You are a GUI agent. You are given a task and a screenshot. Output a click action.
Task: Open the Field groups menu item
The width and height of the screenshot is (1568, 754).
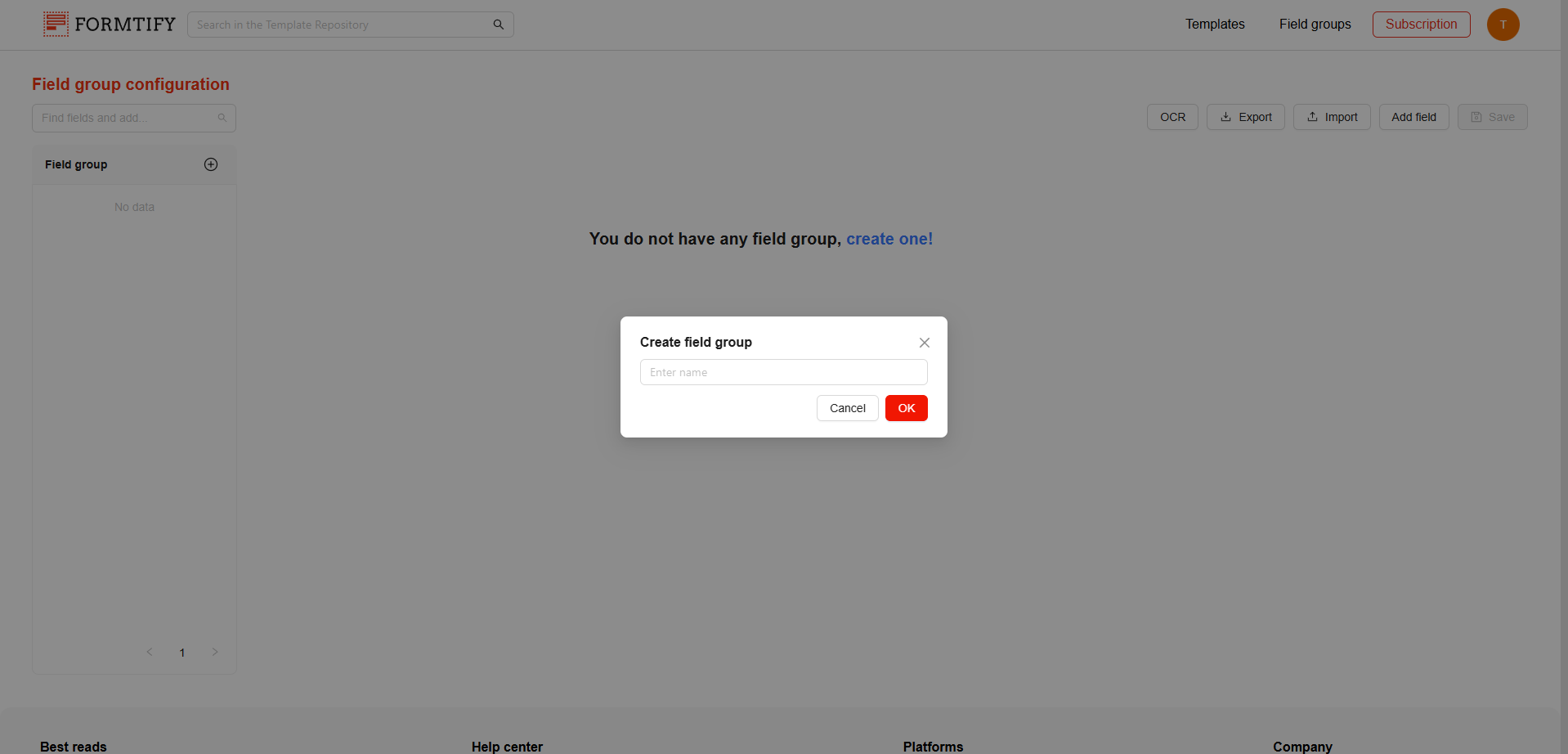(x=1315, y=25)
